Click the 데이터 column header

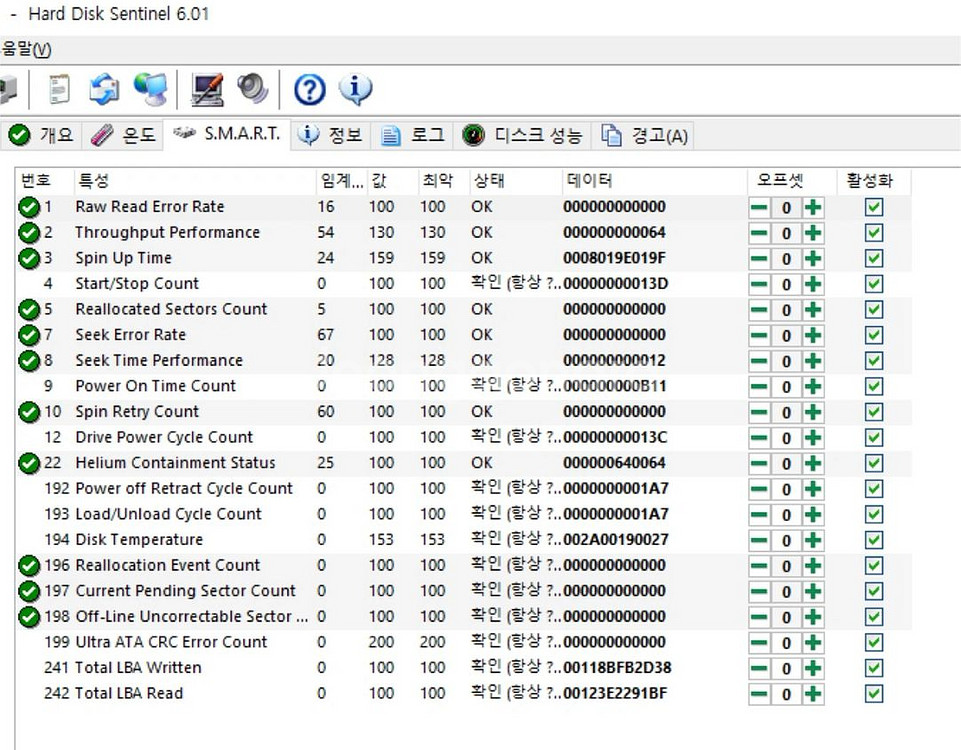(655, 181)
